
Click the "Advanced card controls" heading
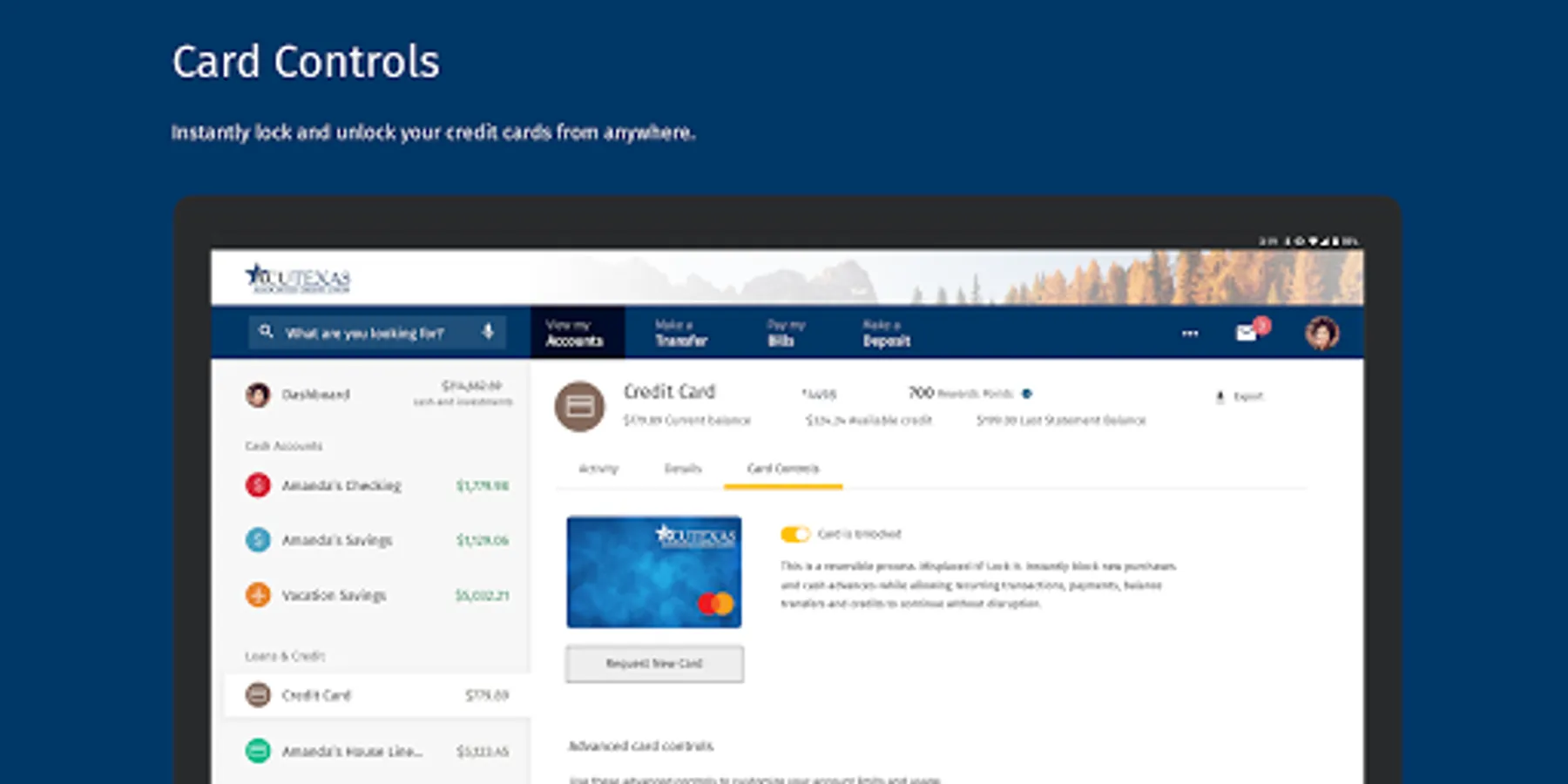coord(641,747)
